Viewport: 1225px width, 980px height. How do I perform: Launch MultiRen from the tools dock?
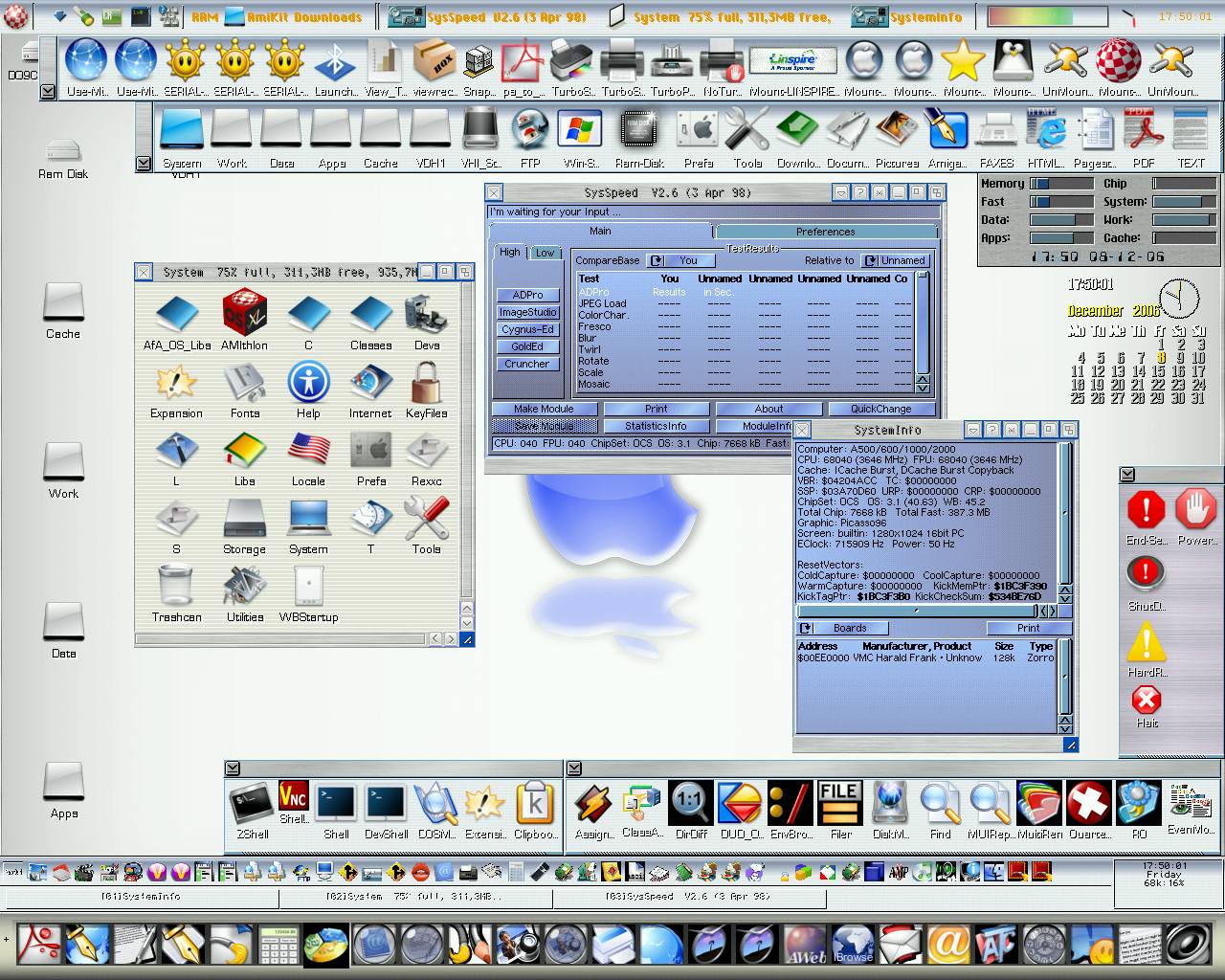(1039, 803)
